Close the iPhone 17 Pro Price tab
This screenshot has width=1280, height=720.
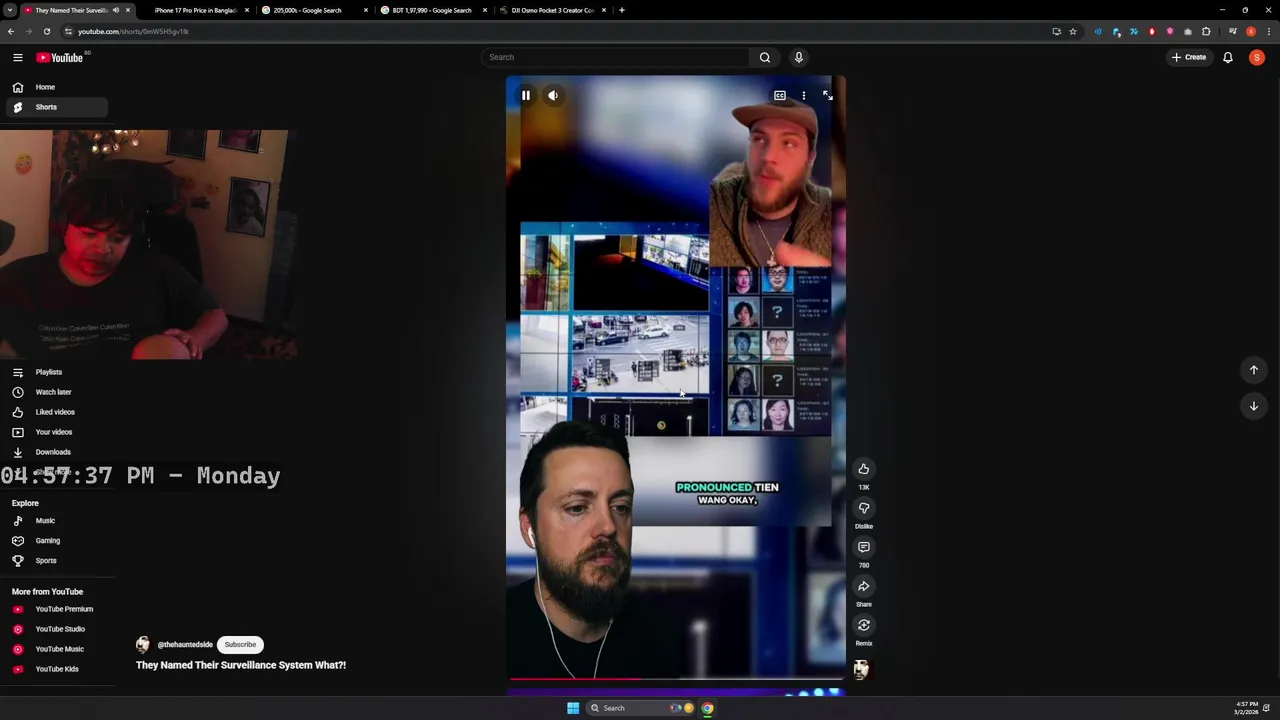click(x=246, y=10)
